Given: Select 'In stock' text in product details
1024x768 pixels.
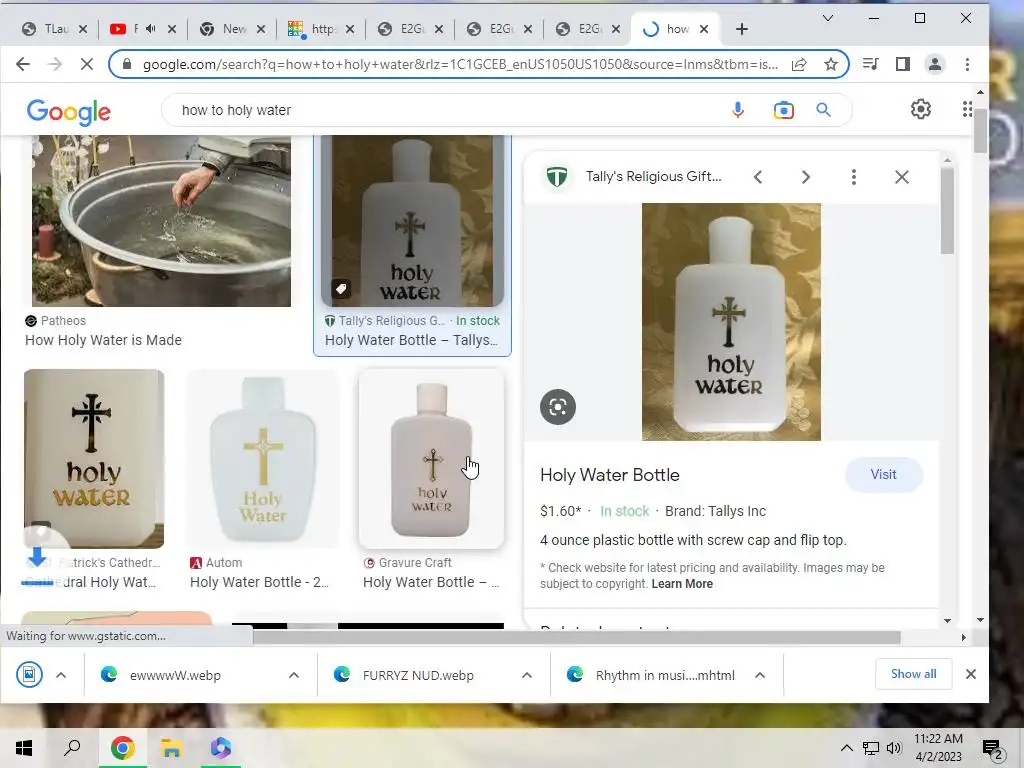Looking at the screenshot, I should click(x=624, y=511).
